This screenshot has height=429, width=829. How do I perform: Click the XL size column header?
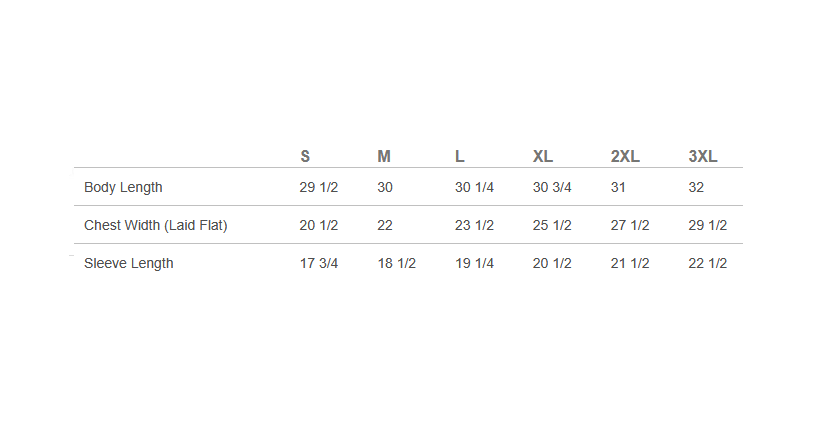543,156
